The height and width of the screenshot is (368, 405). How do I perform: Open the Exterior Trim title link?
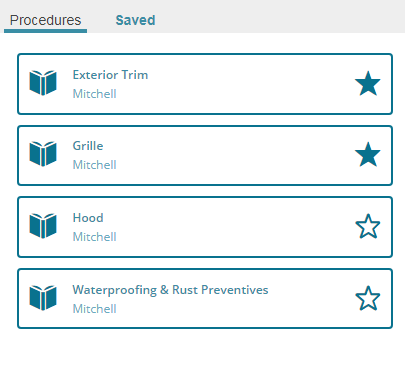click(x=110, y=75)
